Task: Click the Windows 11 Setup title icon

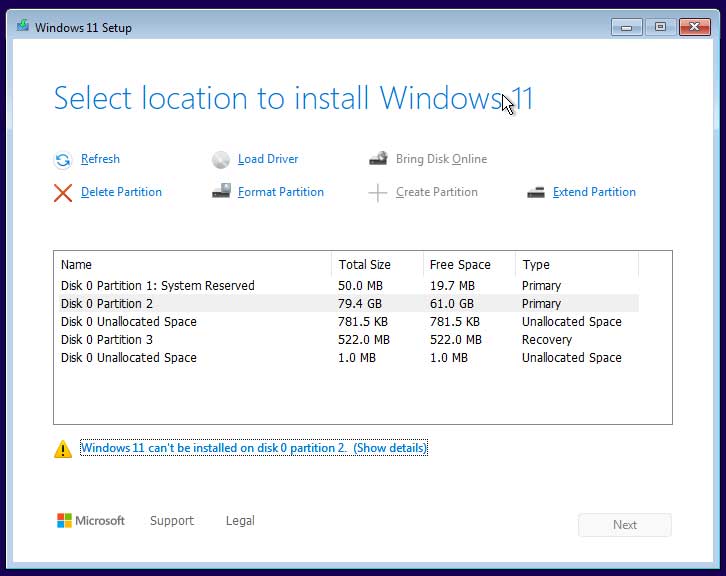Action: click(22, 26)
